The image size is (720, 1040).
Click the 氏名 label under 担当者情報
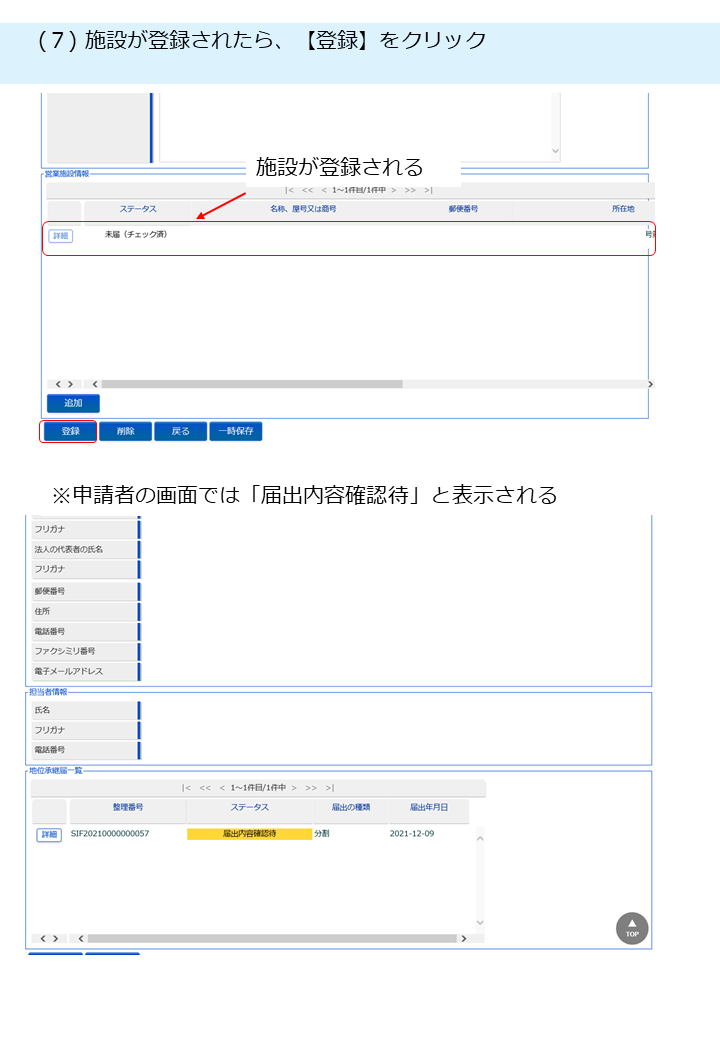click(42, 710)
